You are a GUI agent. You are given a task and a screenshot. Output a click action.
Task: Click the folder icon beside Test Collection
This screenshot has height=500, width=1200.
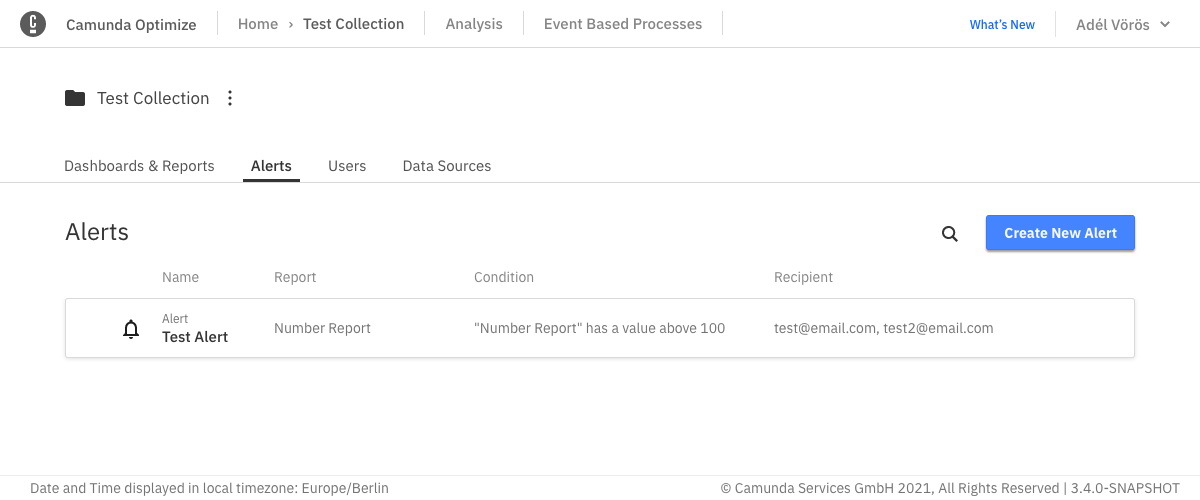tap(75, 98)
